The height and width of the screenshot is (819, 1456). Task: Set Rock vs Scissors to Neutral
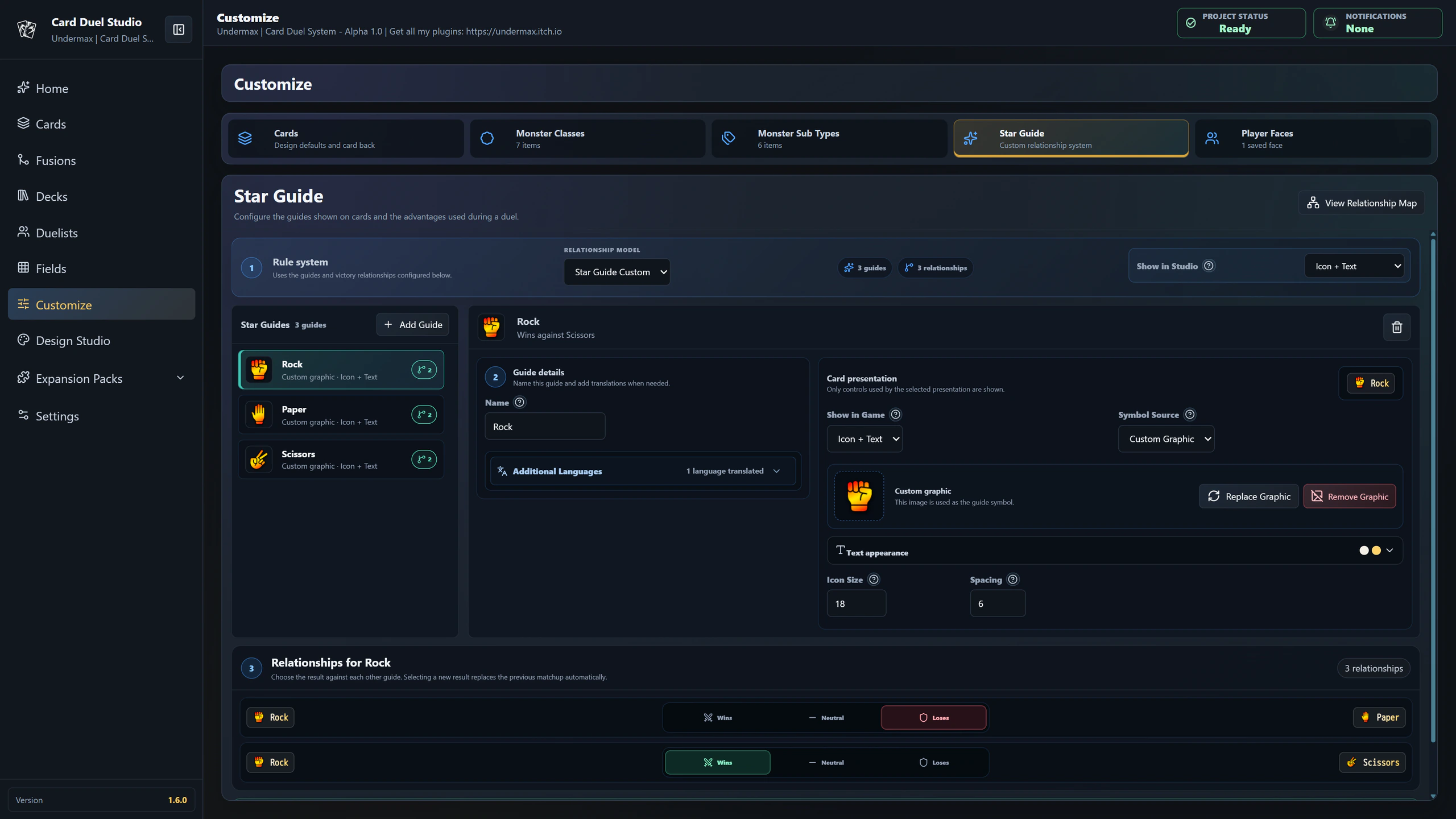(x=826, y=763)
